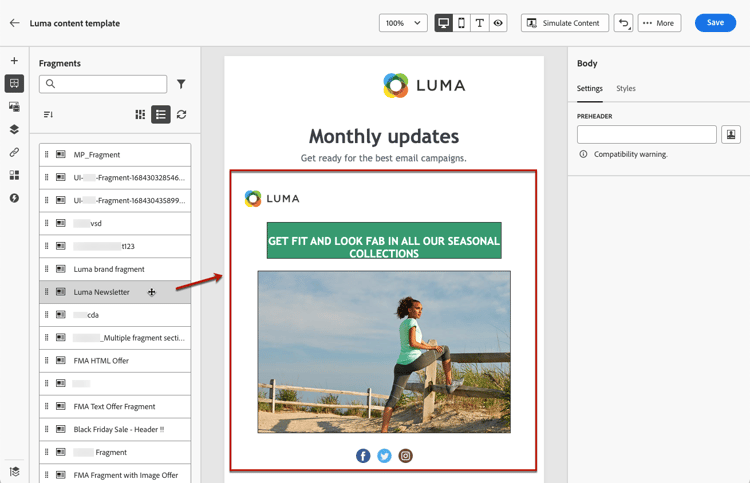This screenshot has width=750, height=483.
Task: Click the top LUMA logo in email
Action: click(x=424, y=86)
